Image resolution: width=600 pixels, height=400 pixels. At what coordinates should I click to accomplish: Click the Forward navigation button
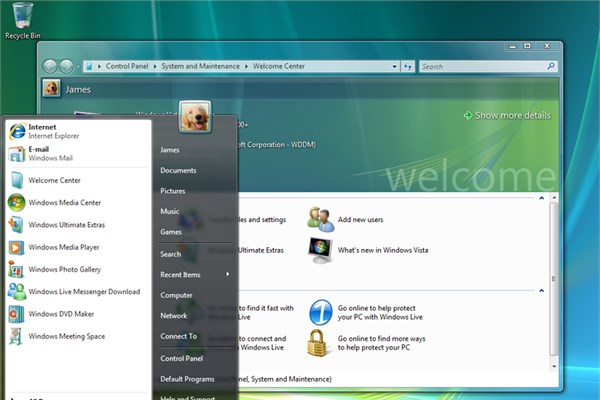pyautogui.click(x=67, y=66)
